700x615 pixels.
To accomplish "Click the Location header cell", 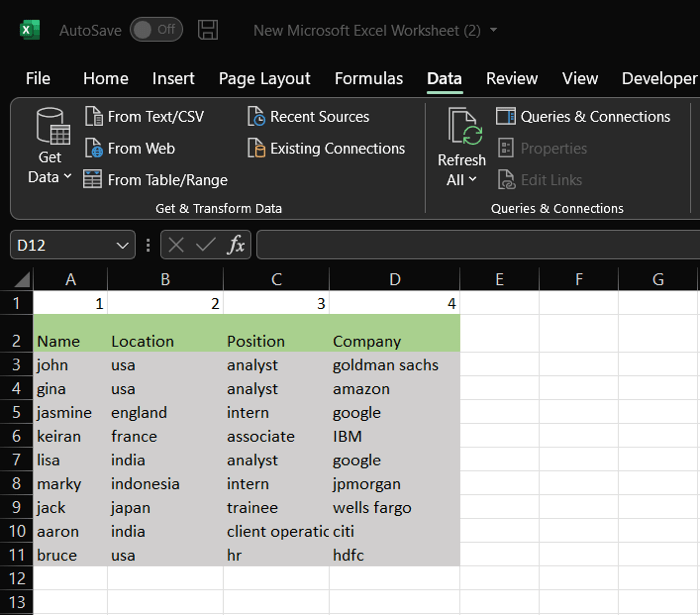I will (x=165, y=333).
